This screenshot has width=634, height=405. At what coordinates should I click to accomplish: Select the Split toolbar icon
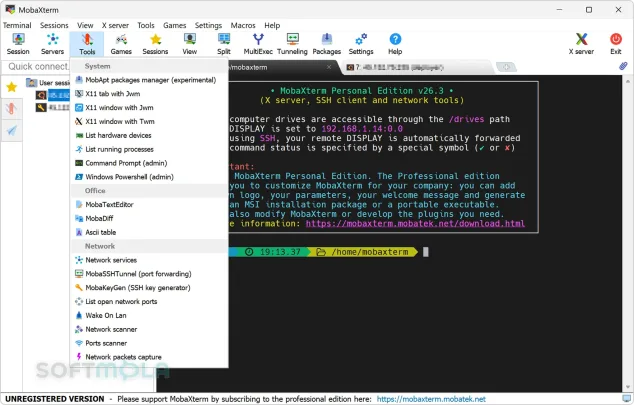(x=224, y=44)
